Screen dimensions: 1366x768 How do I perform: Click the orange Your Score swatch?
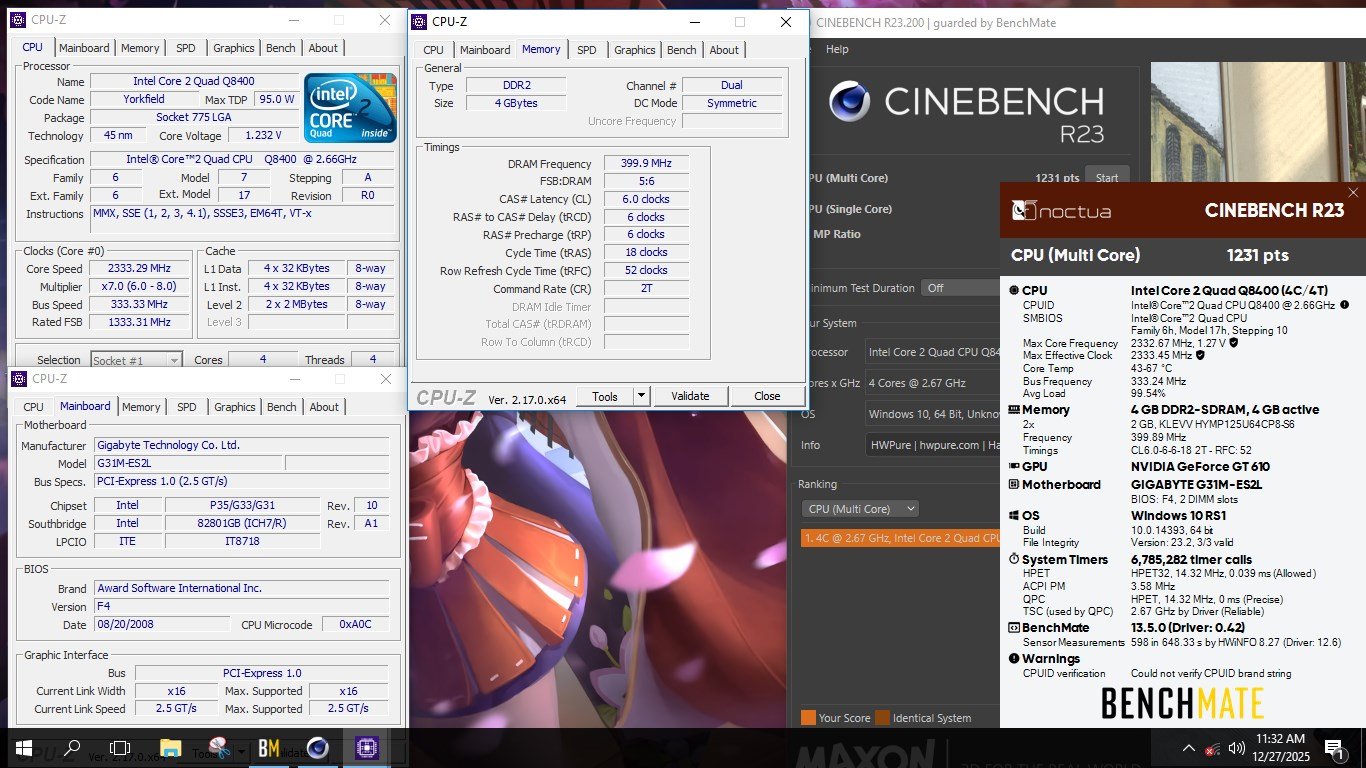point(808,718)
